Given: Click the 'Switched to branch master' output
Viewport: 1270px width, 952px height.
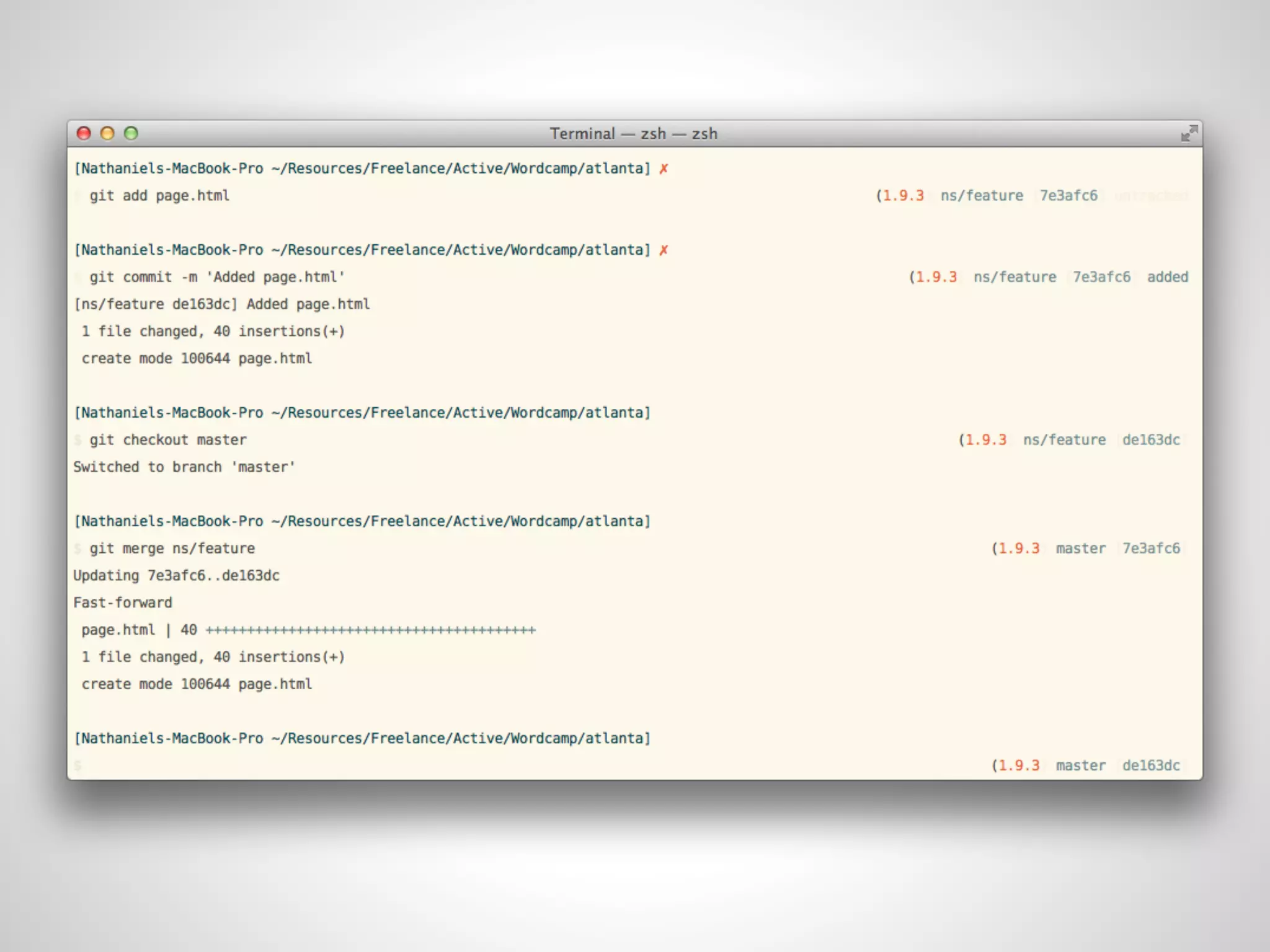Looking at the screenshot, I should click(184, 467).
